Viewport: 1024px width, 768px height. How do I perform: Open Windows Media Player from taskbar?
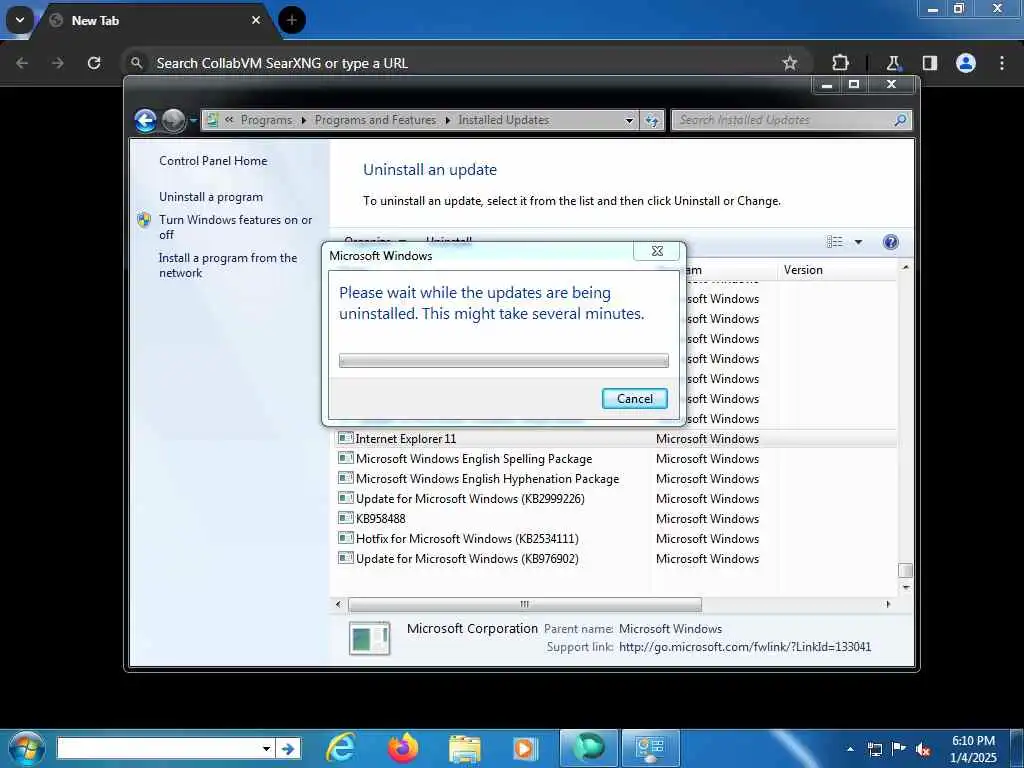coord(525,748)
